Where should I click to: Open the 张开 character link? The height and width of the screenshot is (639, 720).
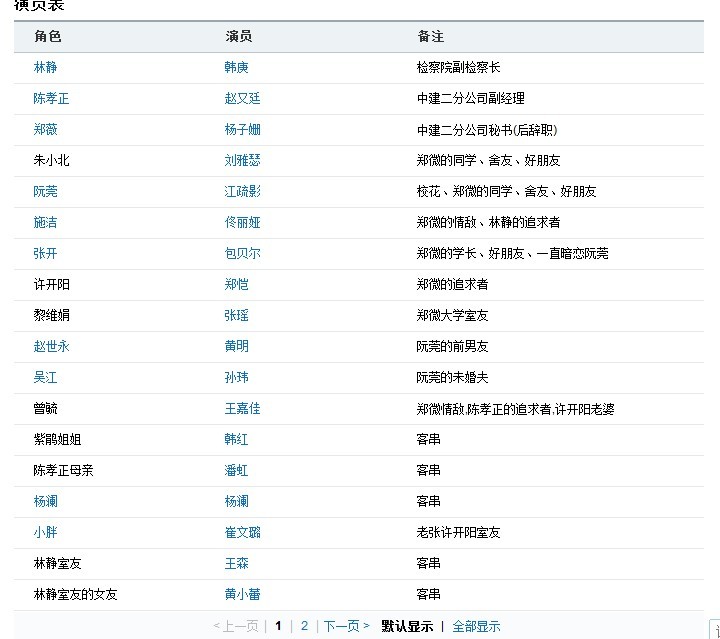click(x=45, y=253)
